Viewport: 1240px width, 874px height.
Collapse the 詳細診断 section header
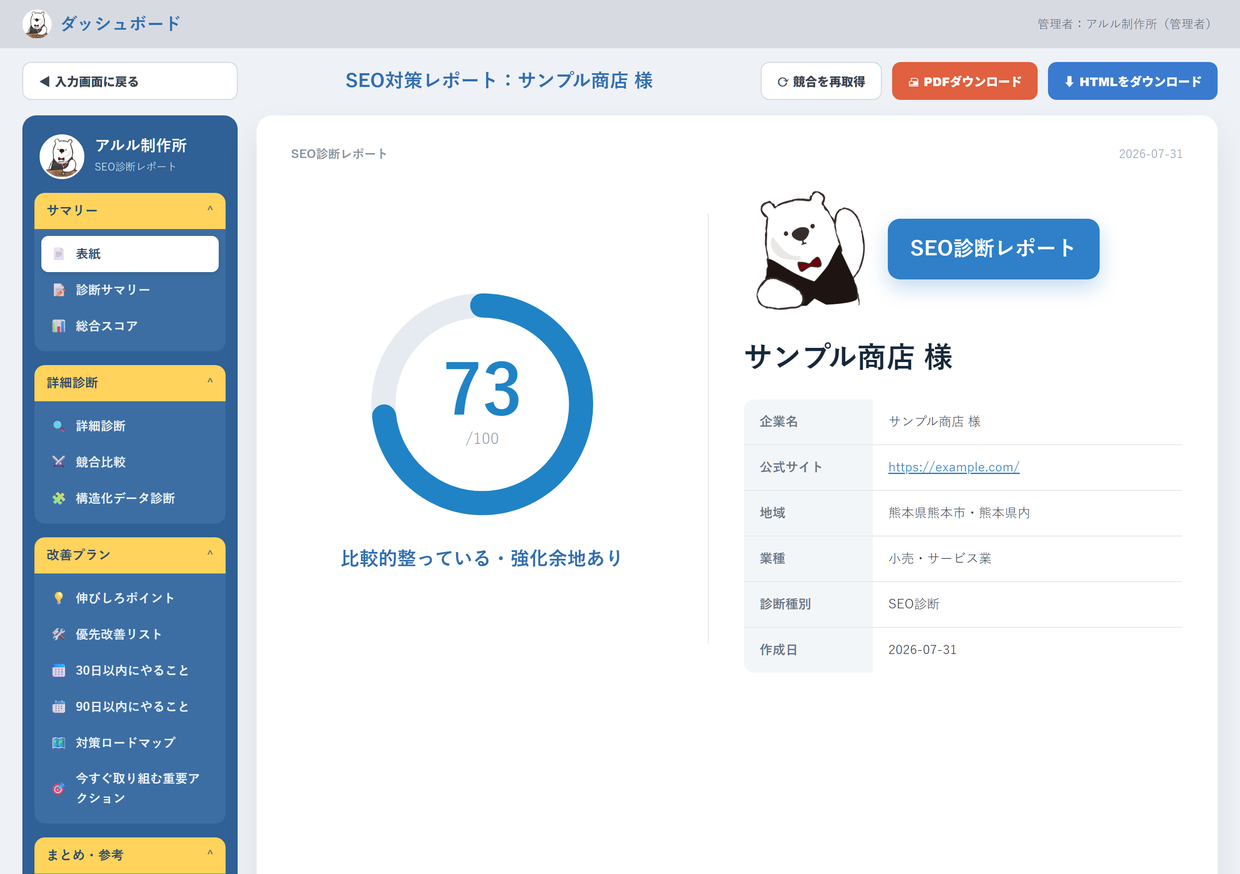(130, 383)
